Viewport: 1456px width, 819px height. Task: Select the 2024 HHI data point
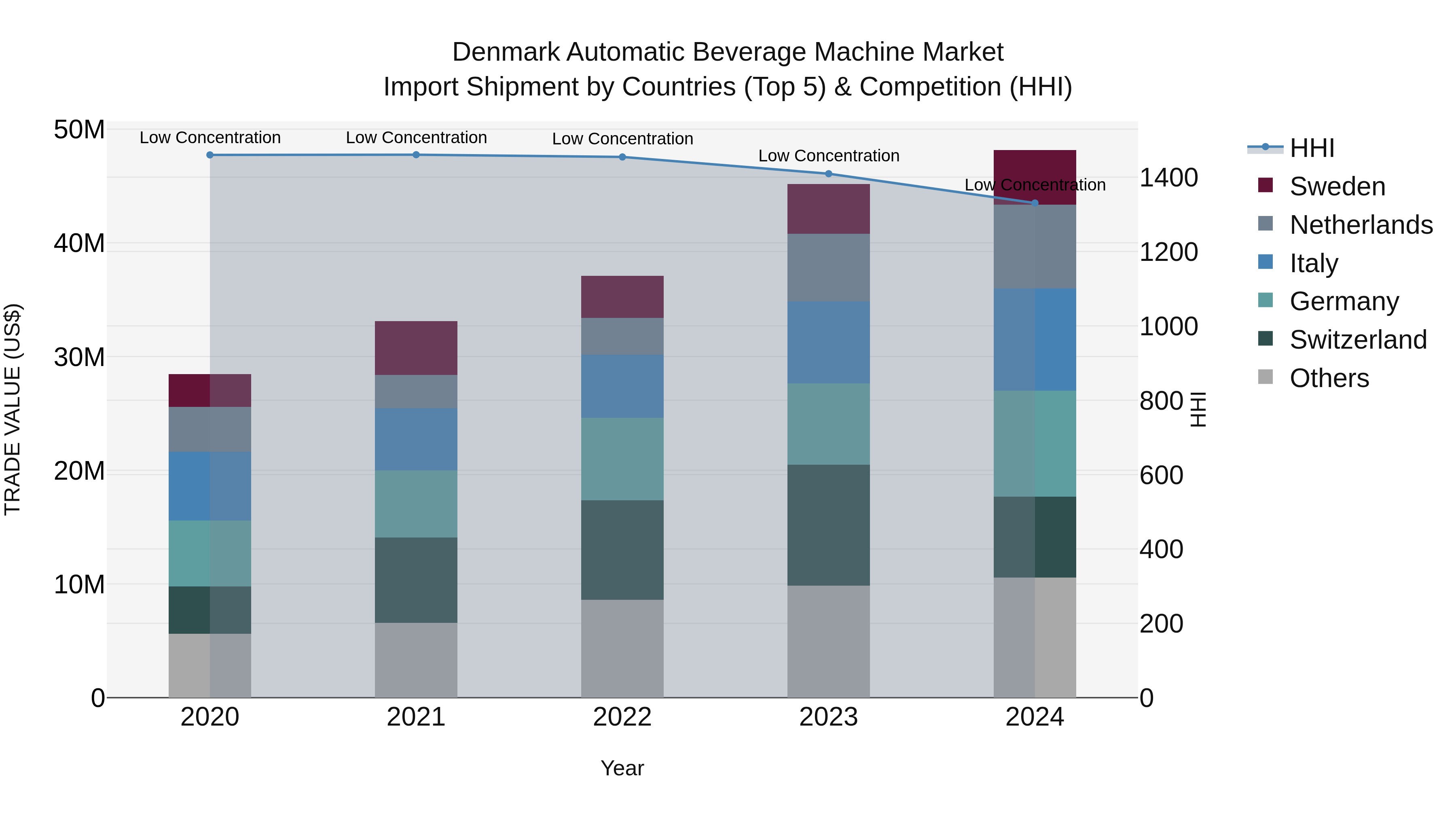[x=1035, y=203]
